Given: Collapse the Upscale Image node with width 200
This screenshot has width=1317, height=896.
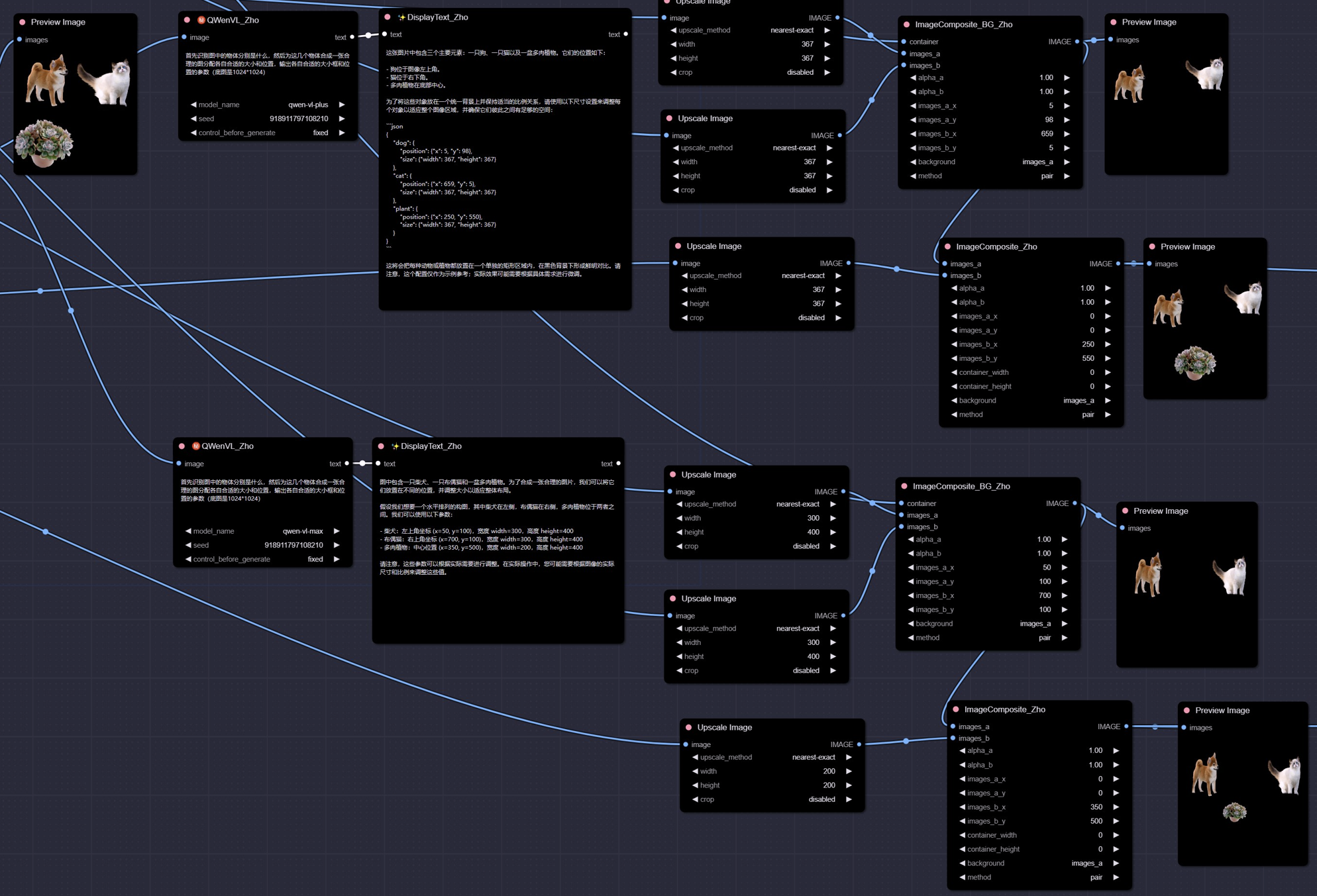Looking at the screenshot, I should pyautogui.click(x=689, y=727).
